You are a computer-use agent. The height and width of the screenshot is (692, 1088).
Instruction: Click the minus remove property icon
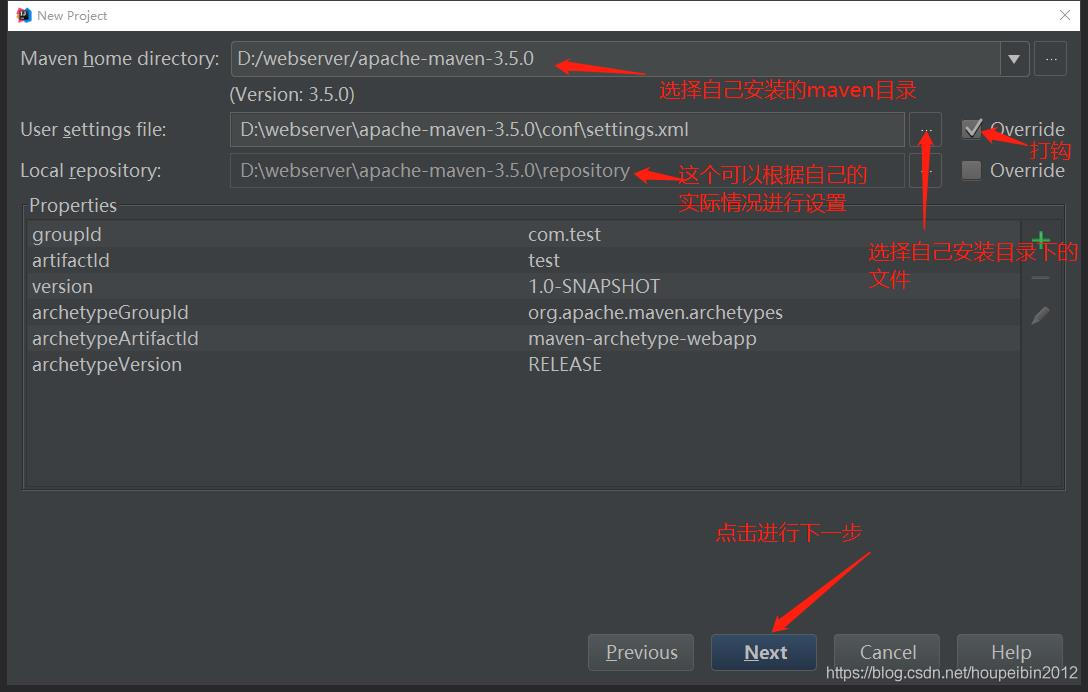coord(1040,278)
